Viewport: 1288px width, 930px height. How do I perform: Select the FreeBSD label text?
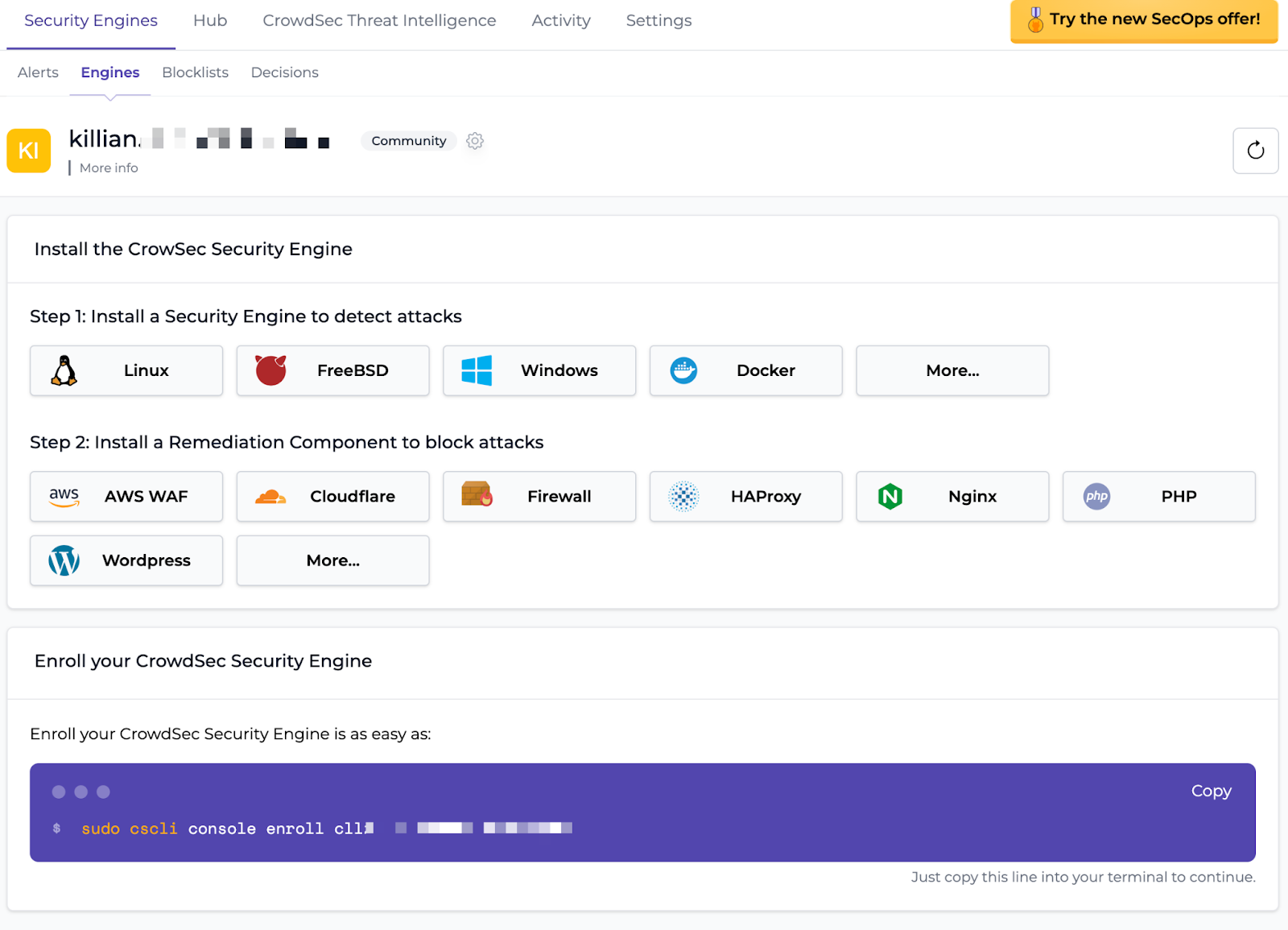(x=353, y=370)
